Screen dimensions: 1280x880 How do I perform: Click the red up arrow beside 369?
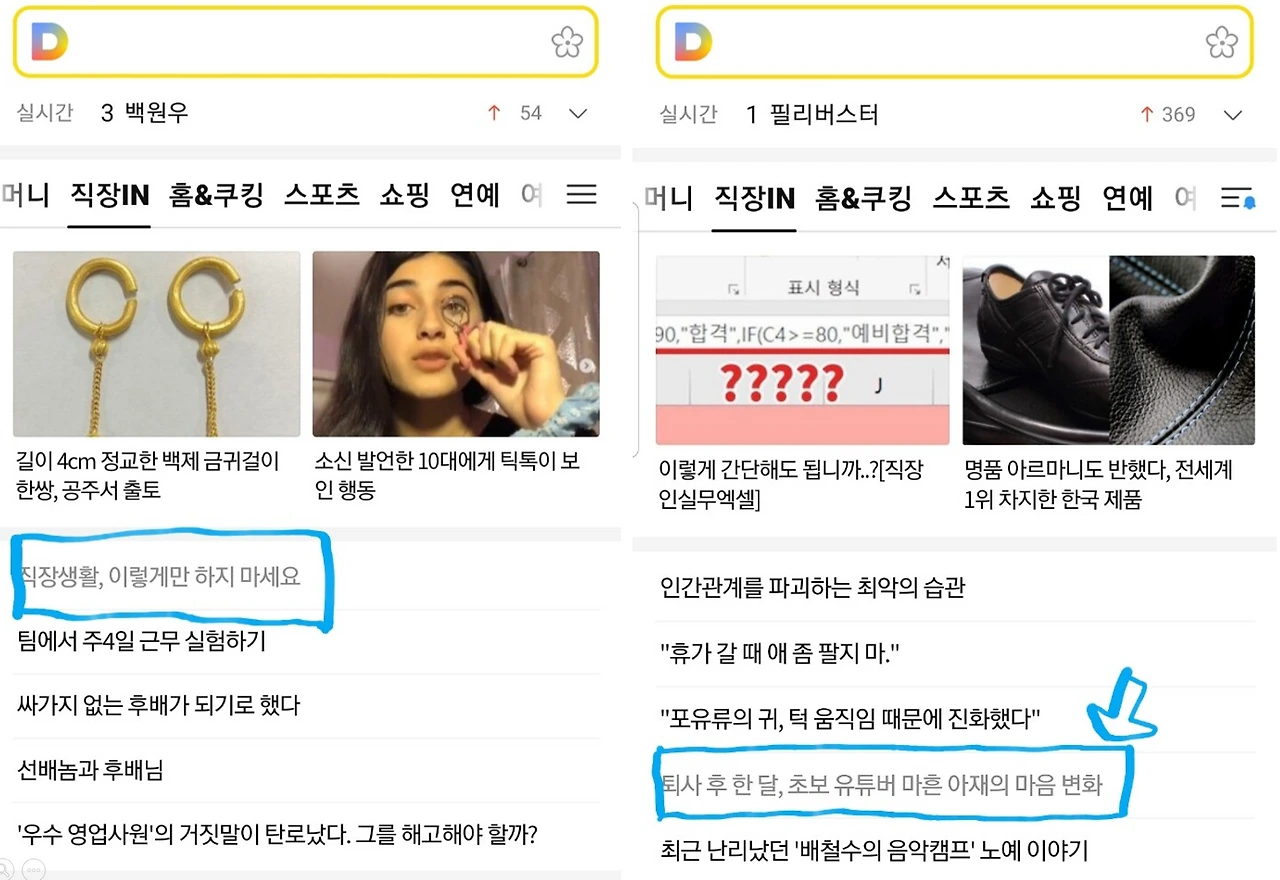pyautogui.click(x=1147, y=115)
